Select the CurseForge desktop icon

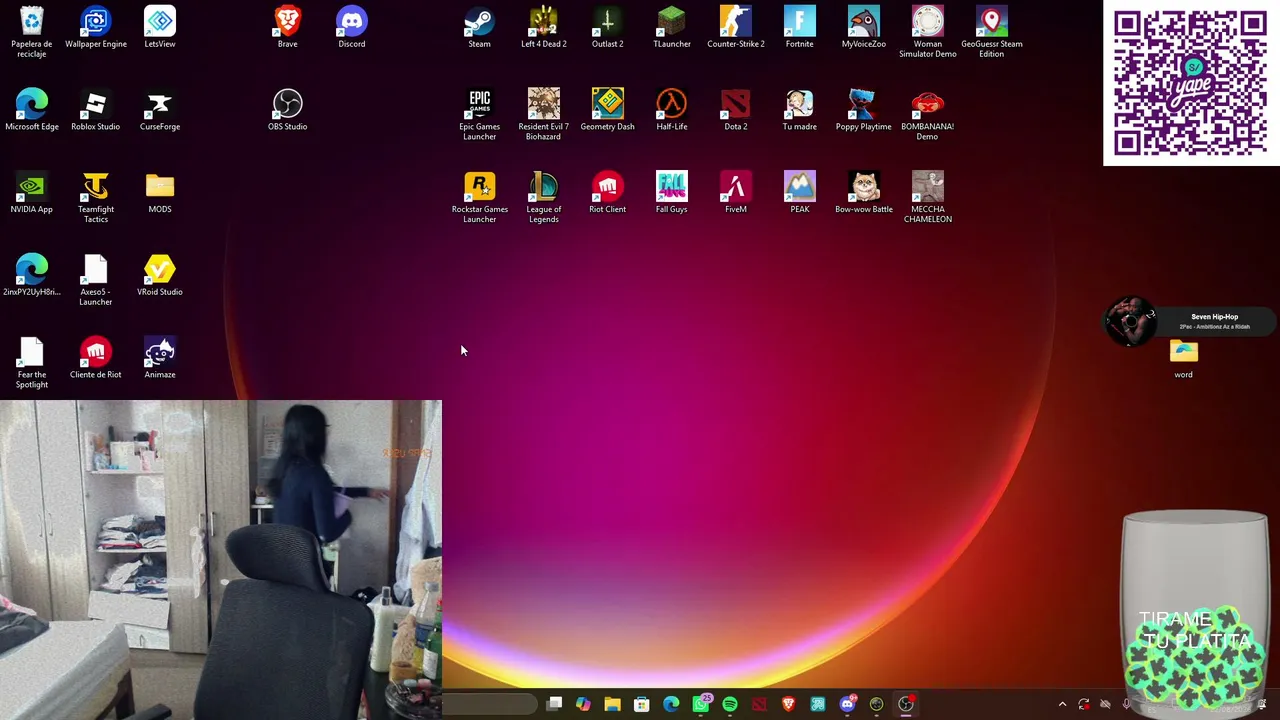pyautogui.click(x=160, y=110)
